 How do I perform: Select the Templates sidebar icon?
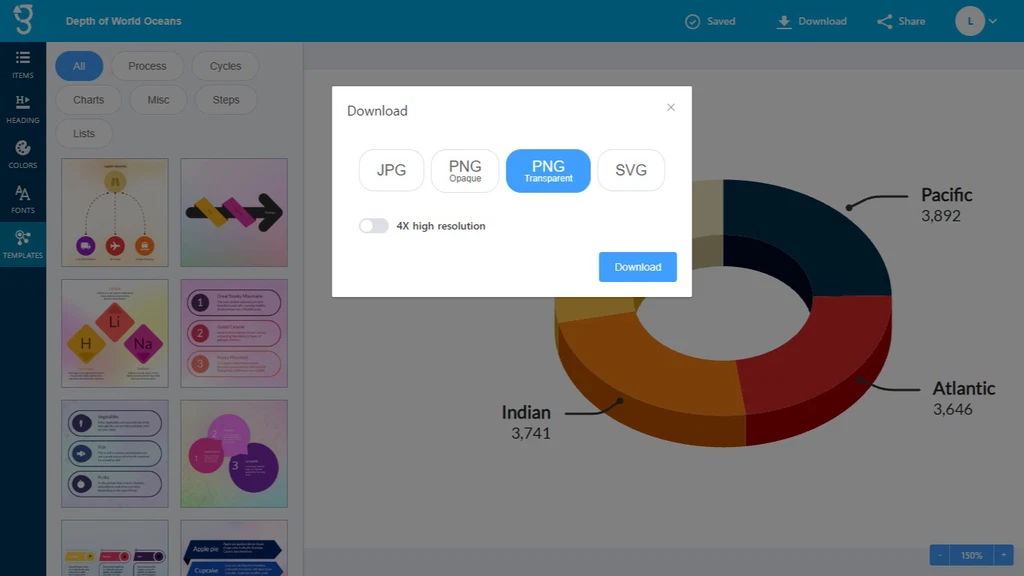pos(22,239)
